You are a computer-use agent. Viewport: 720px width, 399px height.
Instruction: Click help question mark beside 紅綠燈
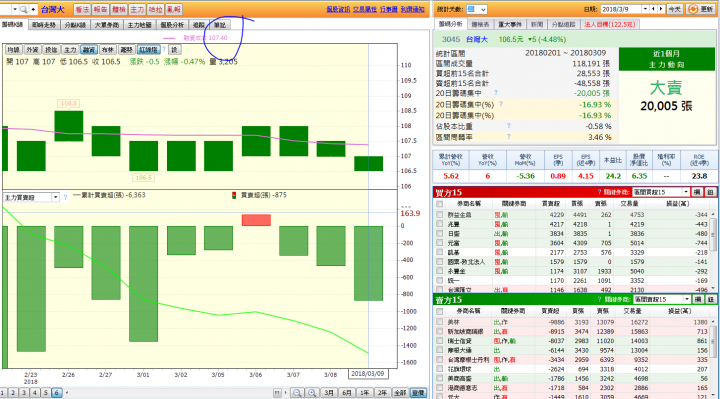coord(164,49)
